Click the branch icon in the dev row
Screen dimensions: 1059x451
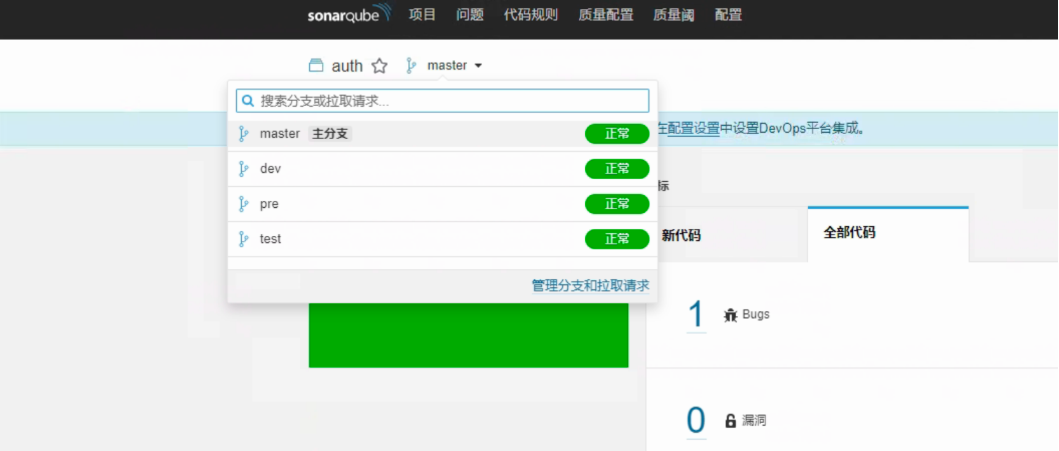244,169
